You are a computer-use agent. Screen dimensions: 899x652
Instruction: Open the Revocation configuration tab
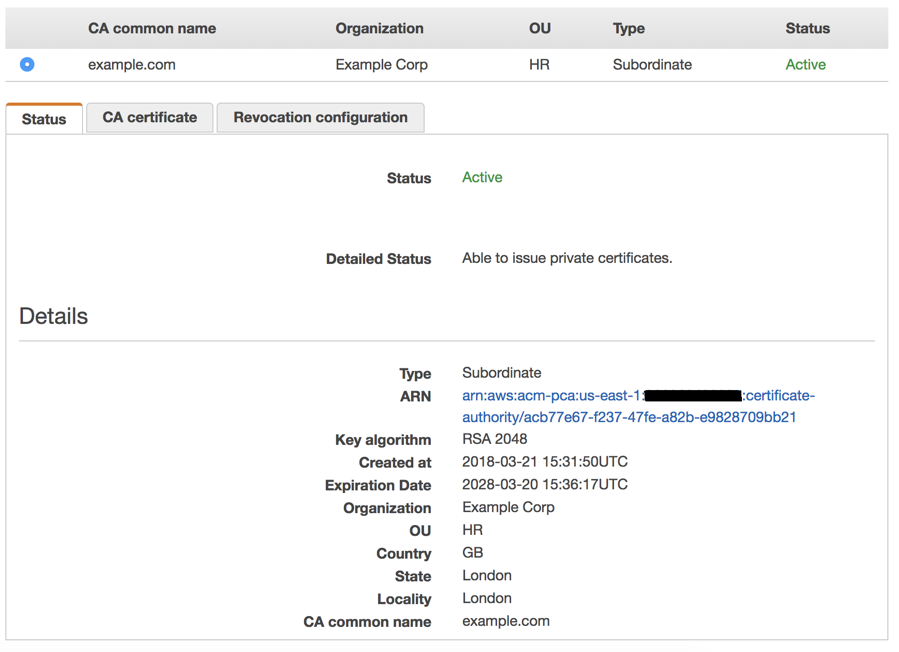320,117
